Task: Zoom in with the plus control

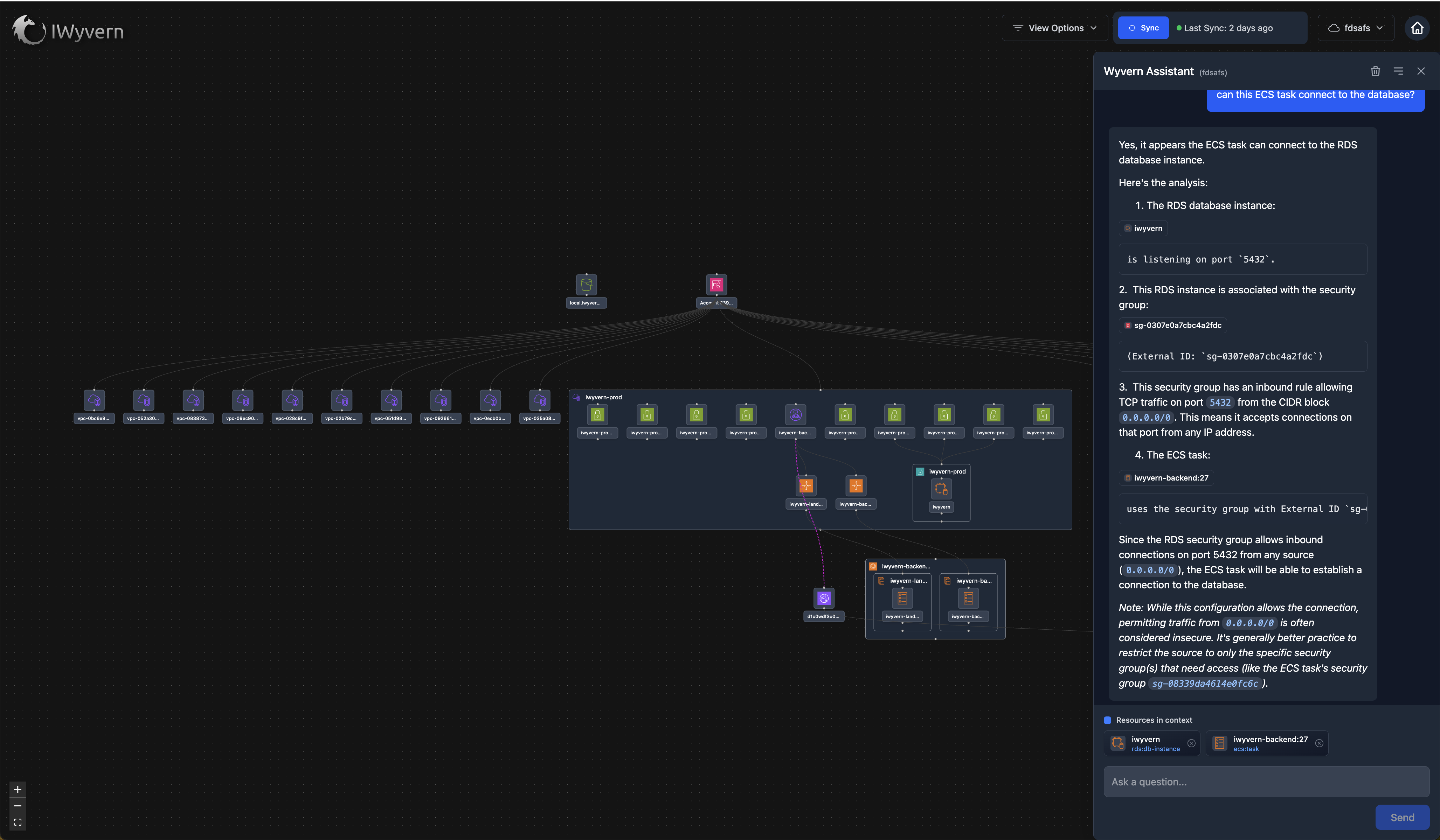Action: coord(18,789)
